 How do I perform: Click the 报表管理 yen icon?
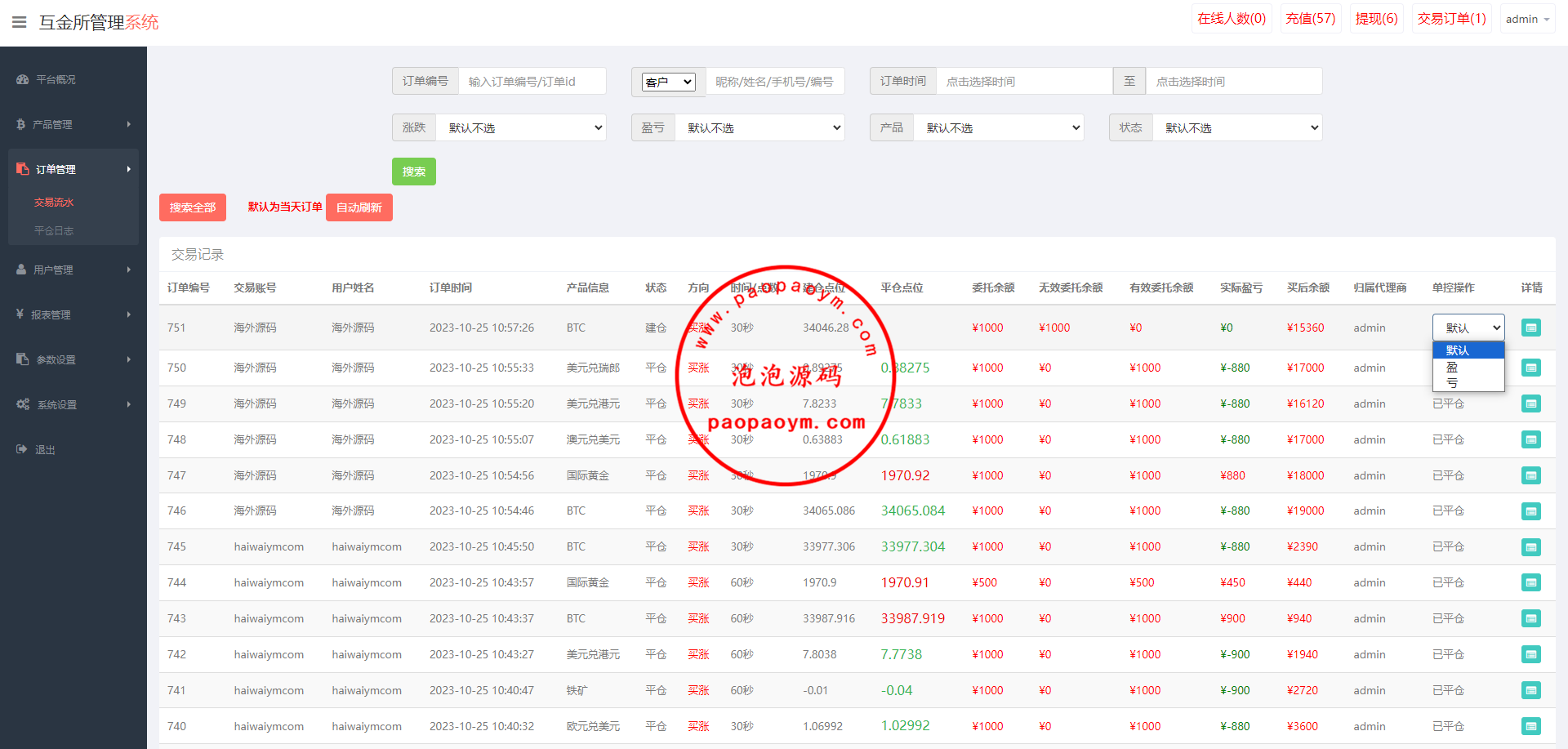coord(20,314)
